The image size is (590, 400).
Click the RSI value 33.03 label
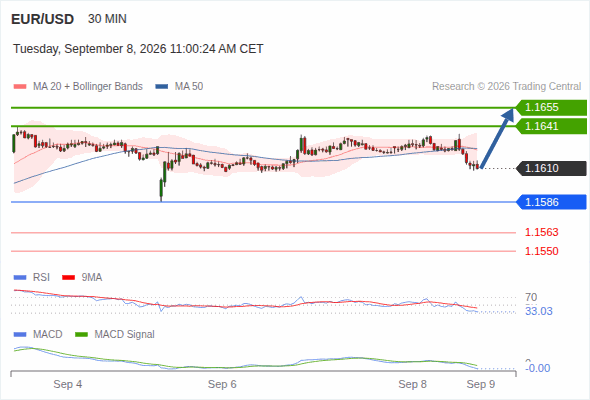tap(539, 312)
